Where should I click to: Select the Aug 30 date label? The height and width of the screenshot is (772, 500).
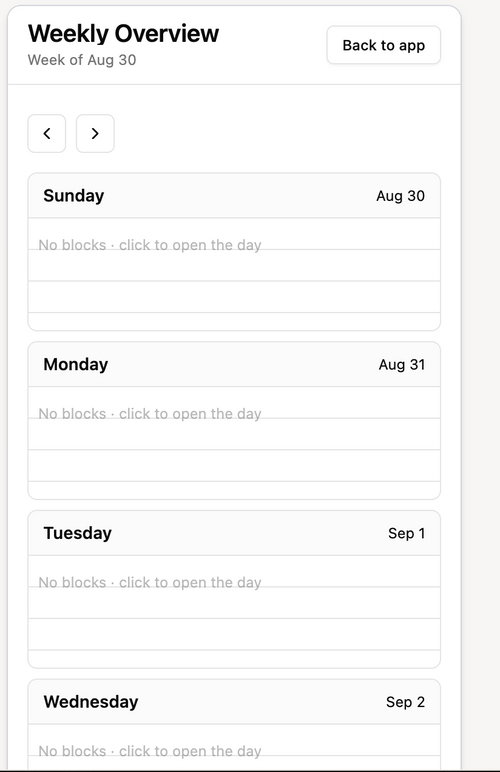[x=401, y=196]
